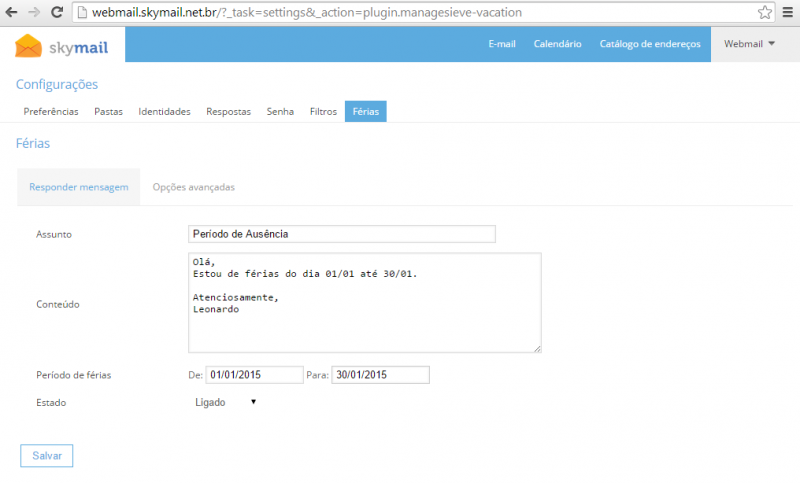Click the Salvar button
The image size is (800, 483).
(x=46, y=455)
